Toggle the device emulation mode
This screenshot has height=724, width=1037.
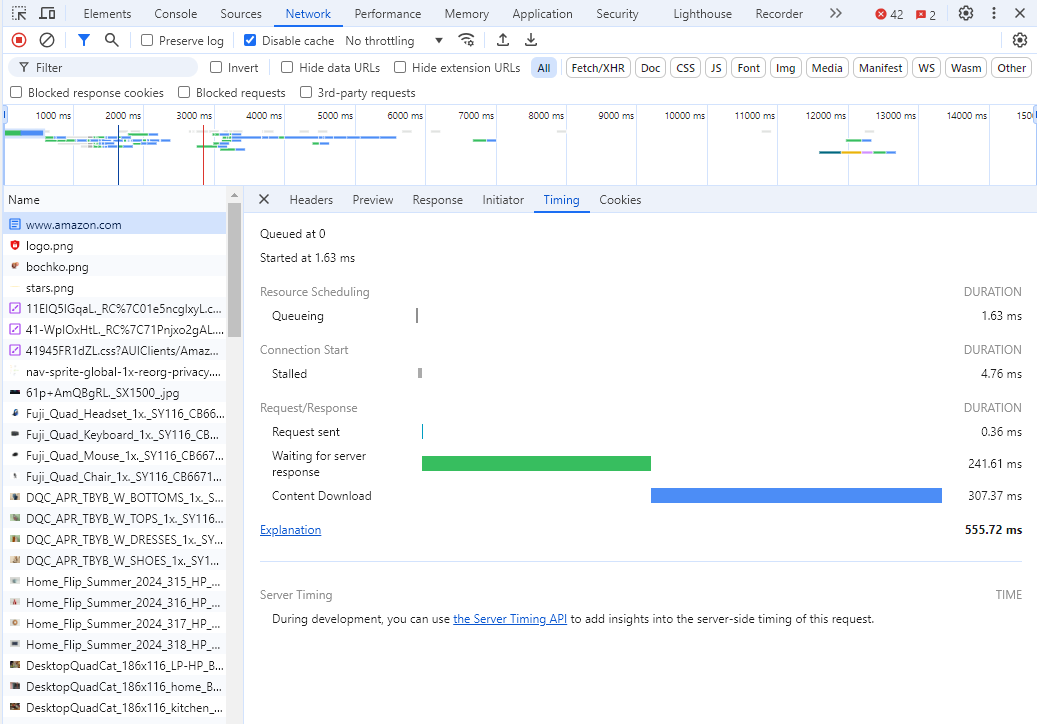point(47,13)
